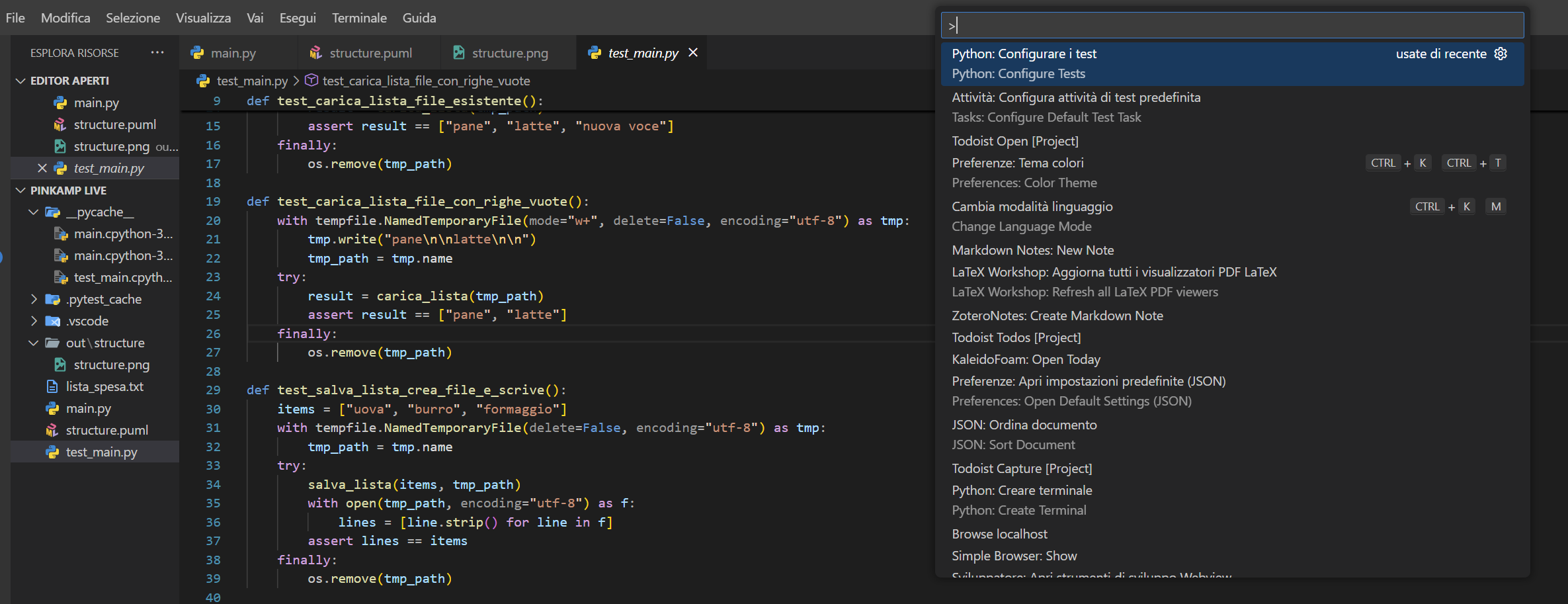The height and width of the screenshot is (604, 1568).
Task: Run 'JSON: Ordina documento' command
Action: [1232, 435]
